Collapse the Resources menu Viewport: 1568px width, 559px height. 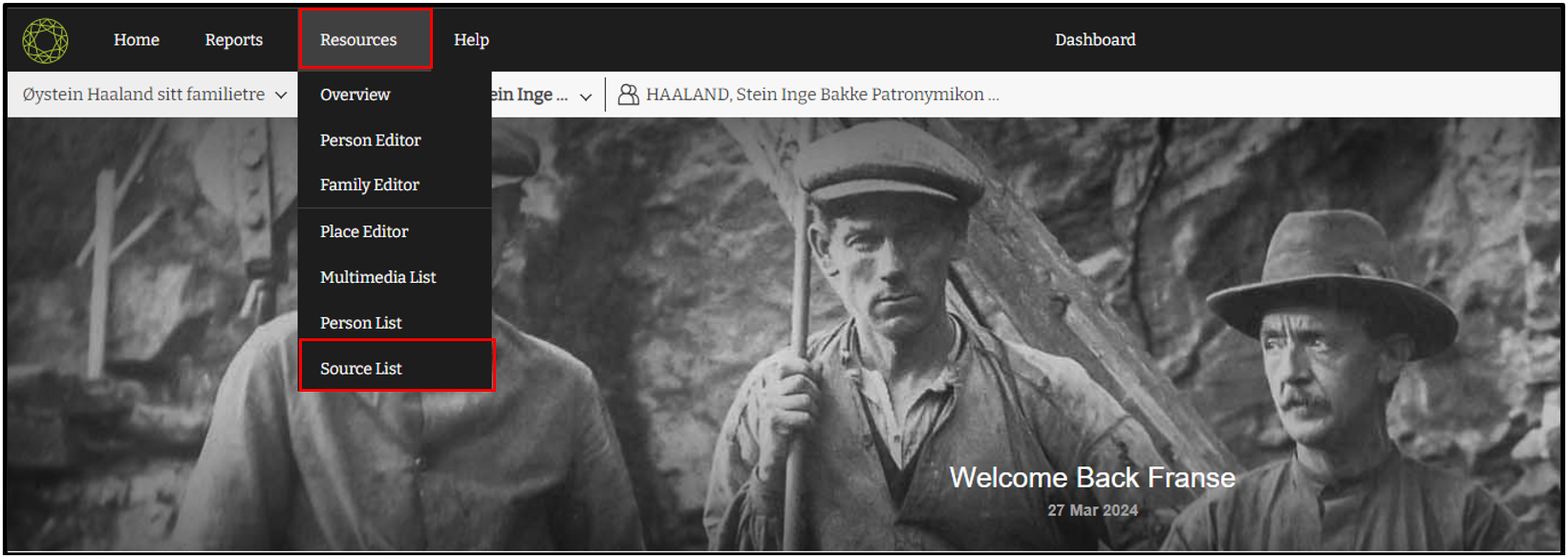[365, 39]
